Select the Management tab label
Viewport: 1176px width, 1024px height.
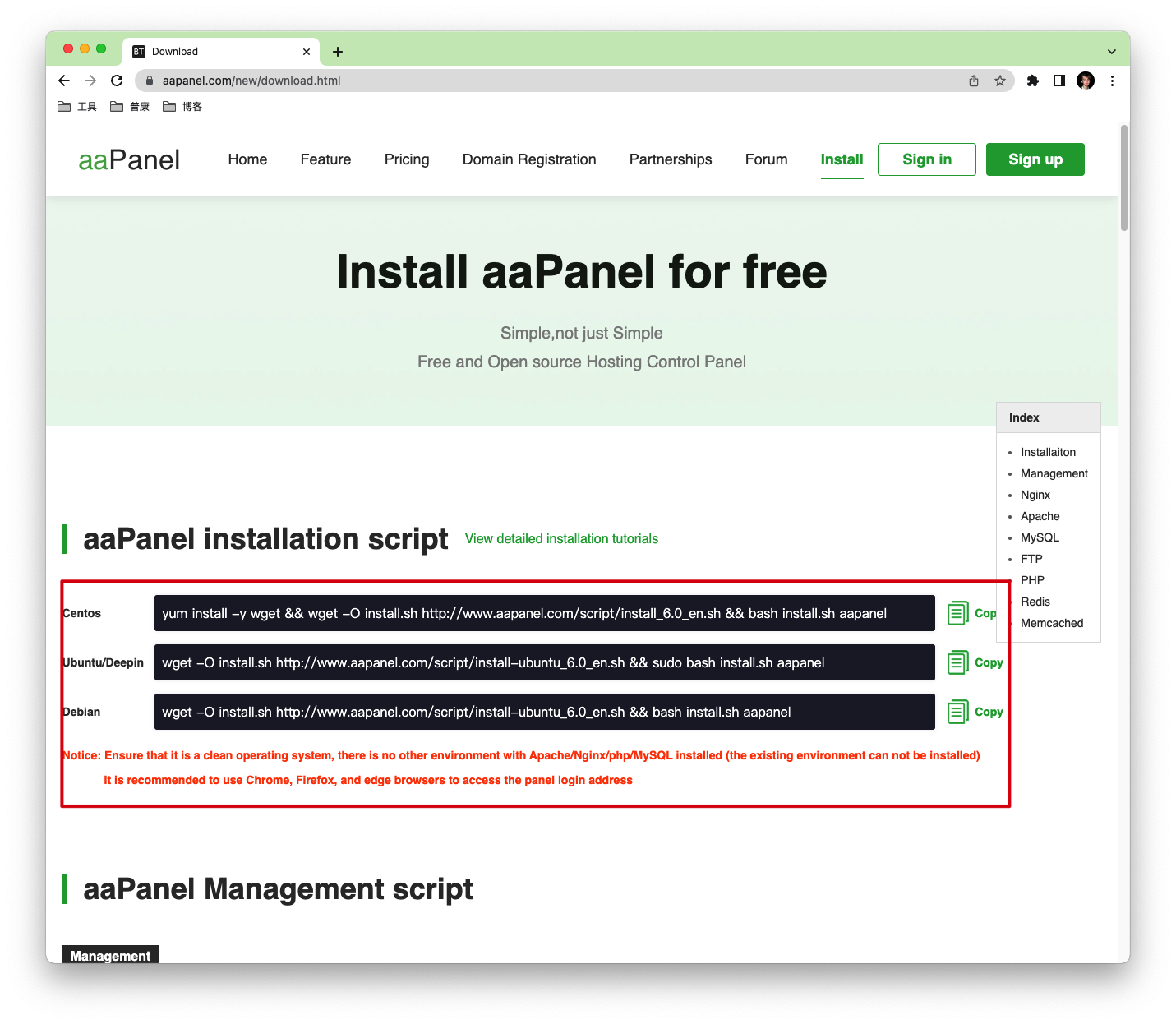point(110,955)
